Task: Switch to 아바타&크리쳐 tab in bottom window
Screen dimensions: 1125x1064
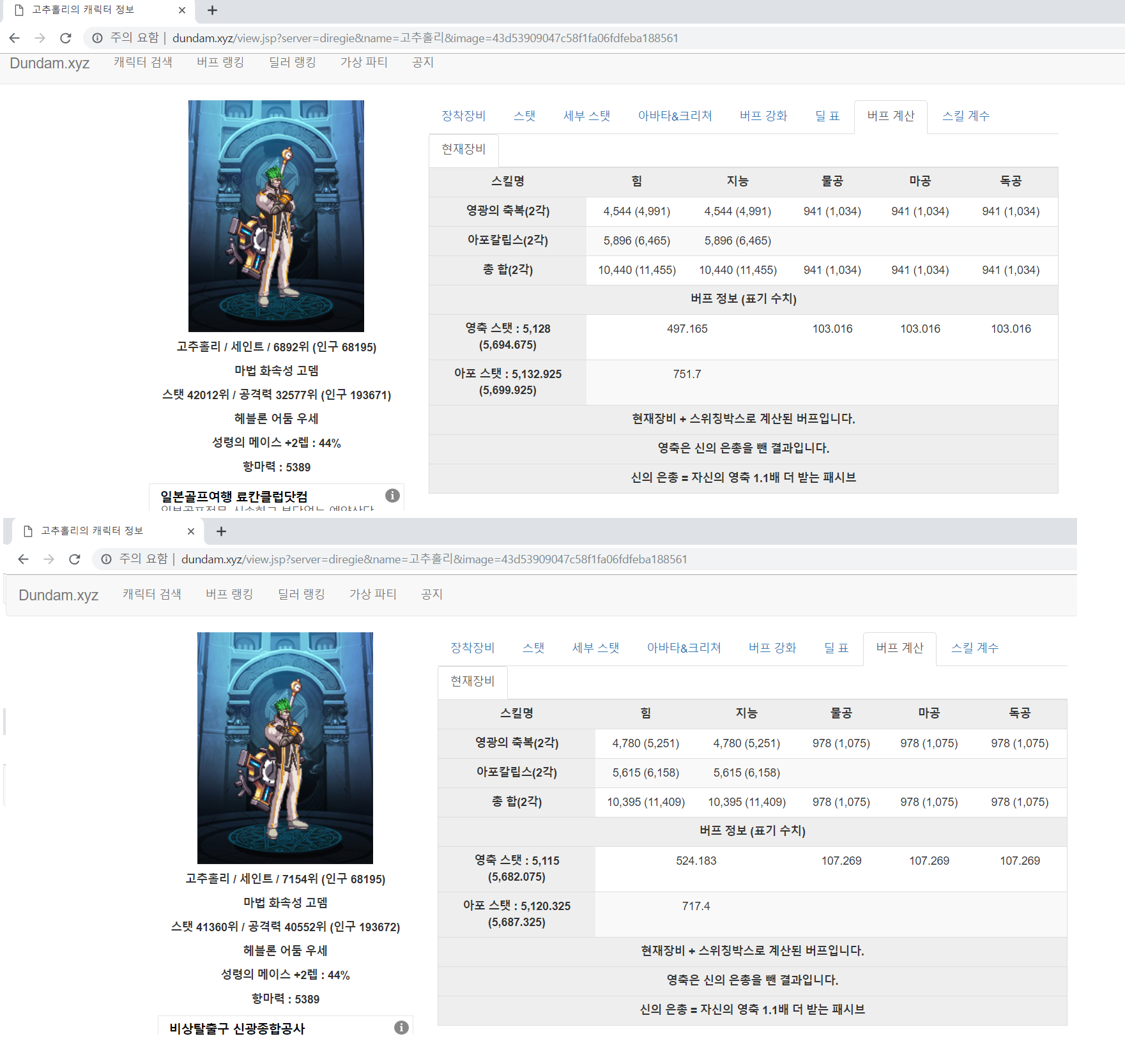Action: [x=684, y=648]
